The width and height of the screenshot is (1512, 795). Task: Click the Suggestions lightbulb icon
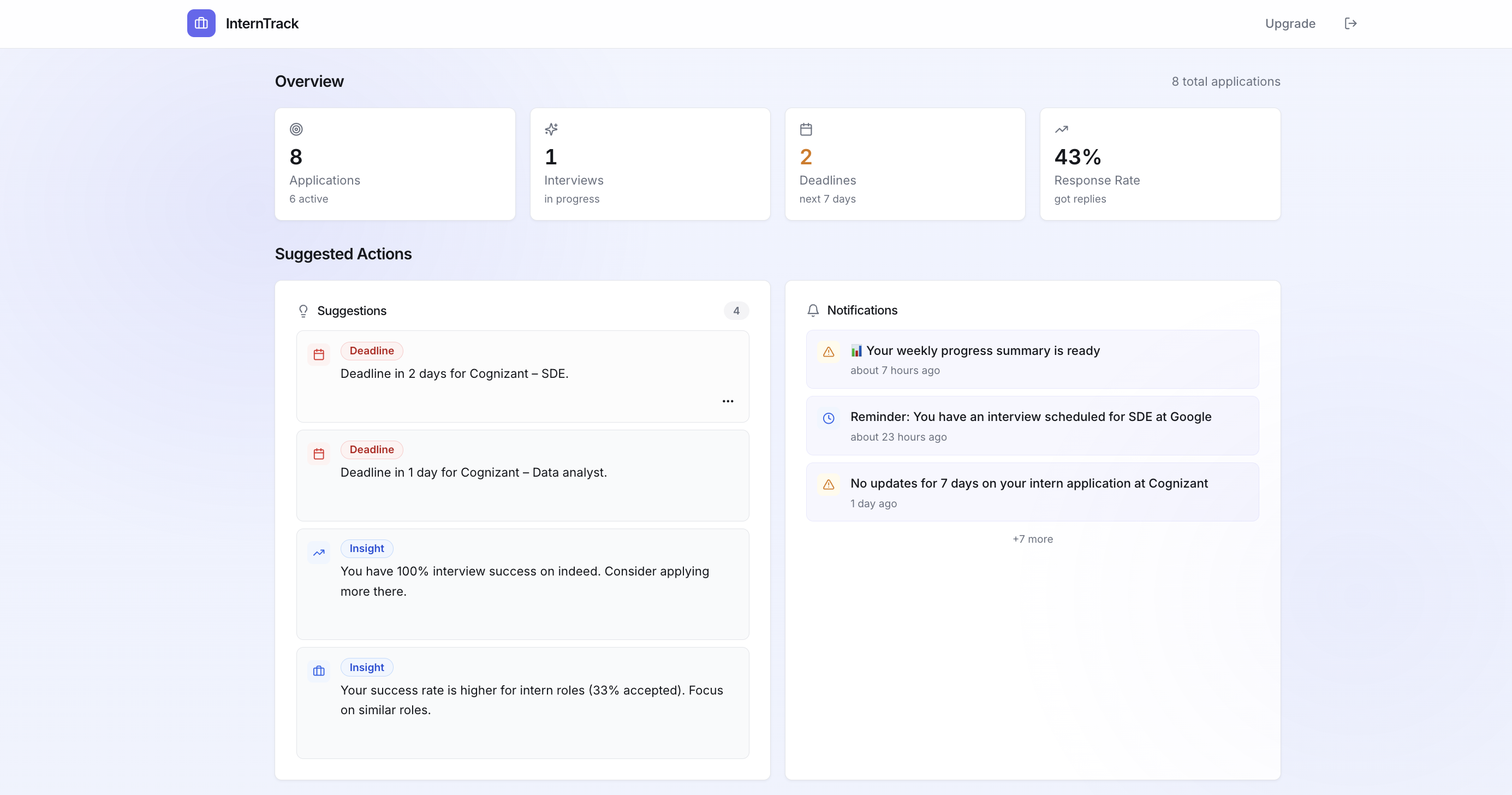pos(303,311)
